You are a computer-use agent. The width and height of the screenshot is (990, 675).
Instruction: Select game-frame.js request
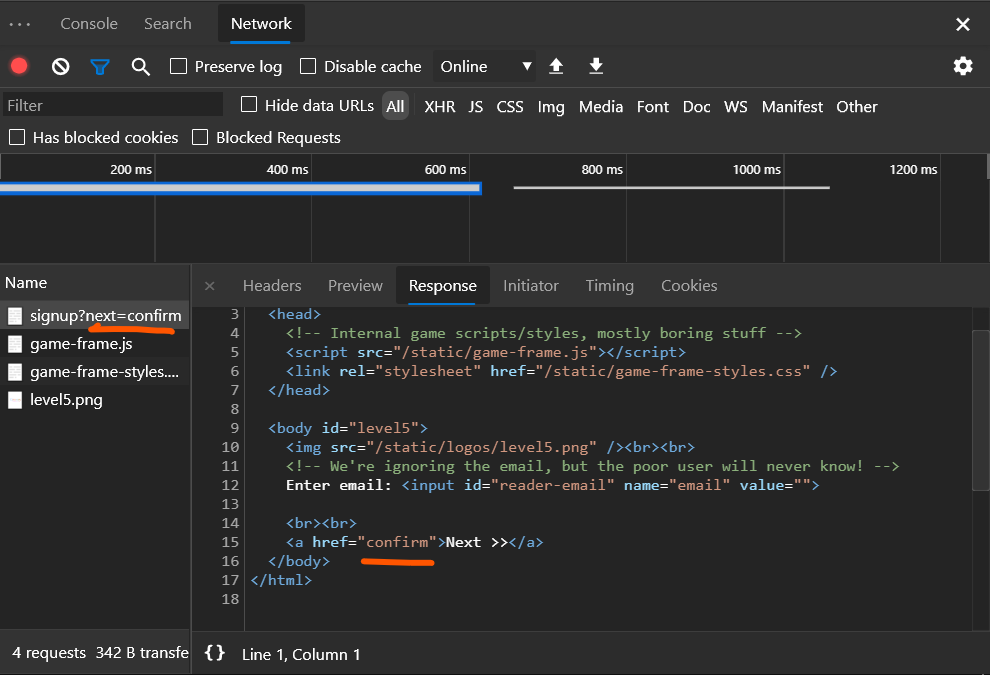pos(95,344)
